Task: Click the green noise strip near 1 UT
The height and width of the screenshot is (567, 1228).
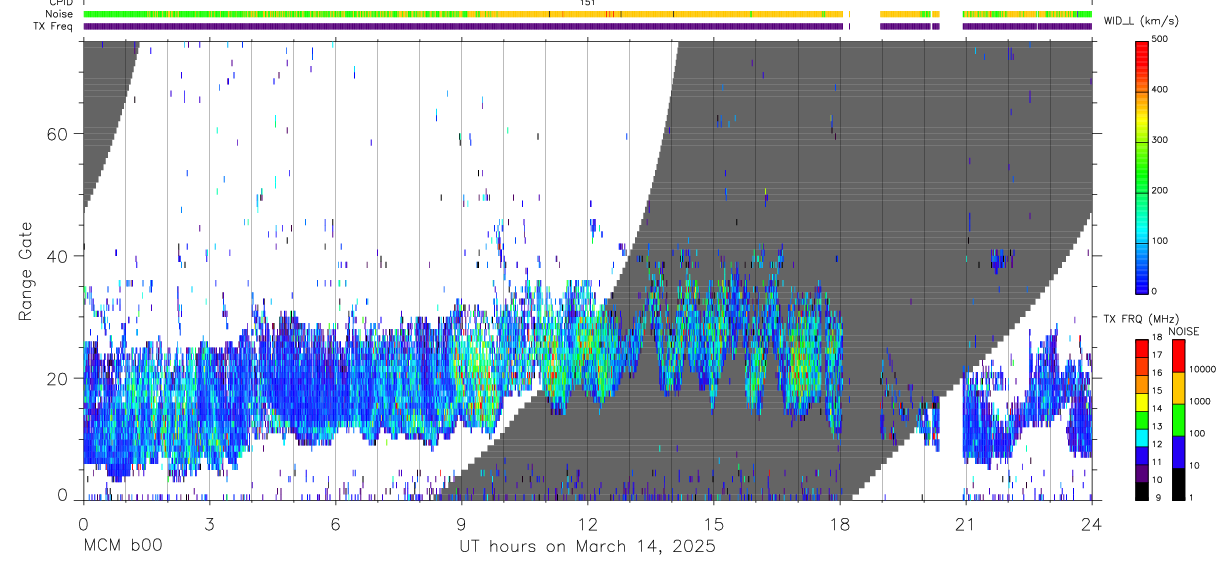Action: click(125, 14)
